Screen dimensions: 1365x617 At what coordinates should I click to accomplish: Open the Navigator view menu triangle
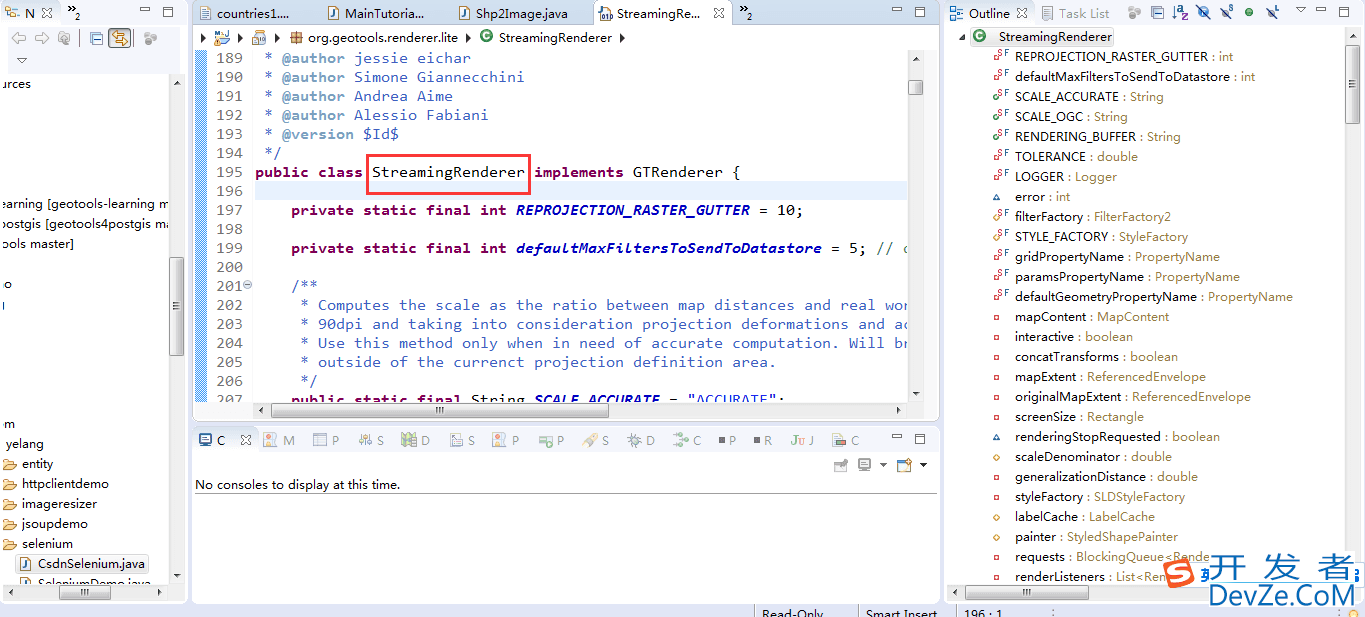pos(22,61)
